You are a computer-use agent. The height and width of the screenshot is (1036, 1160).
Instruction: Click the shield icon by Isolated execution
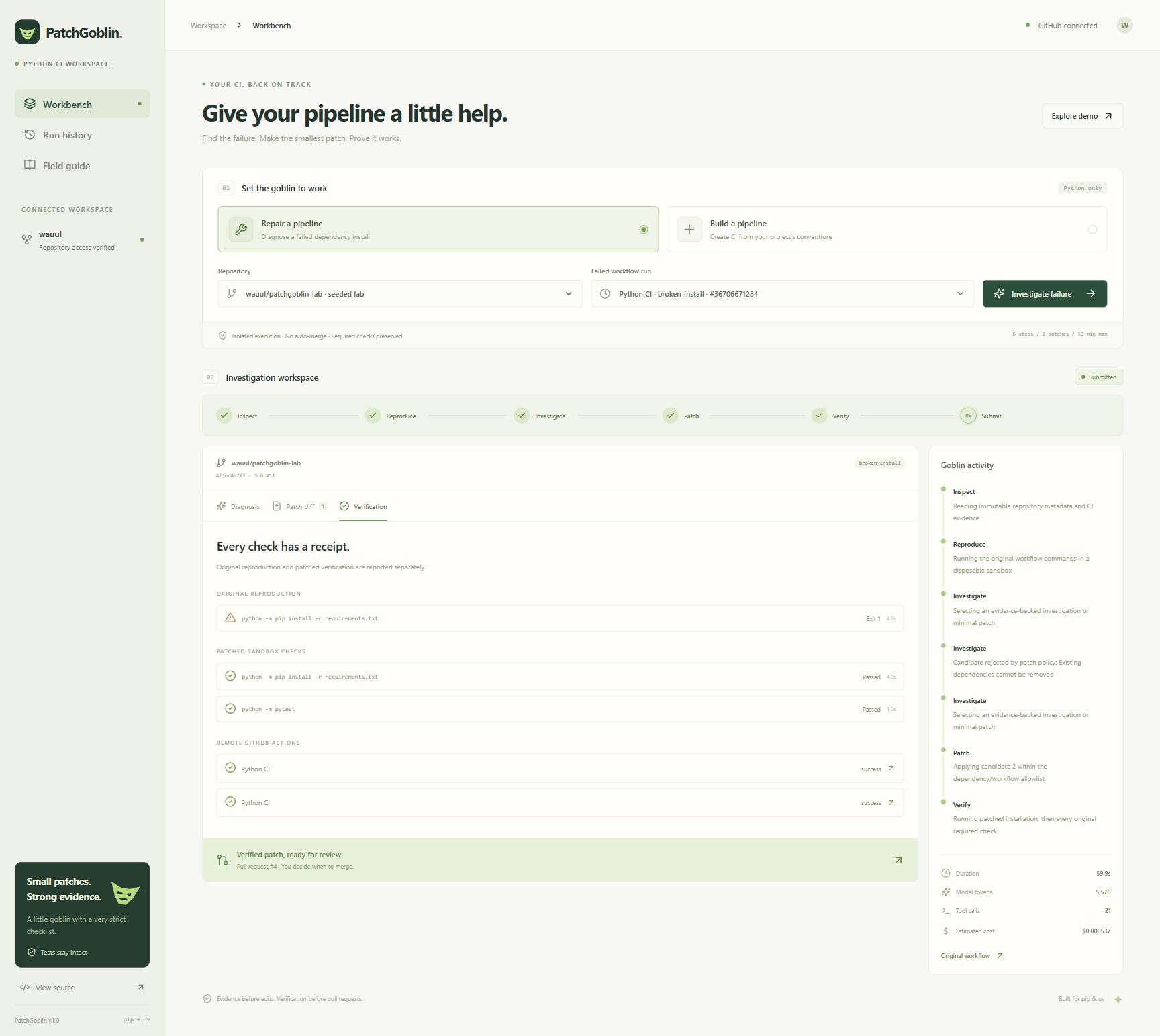pos(223,336)
